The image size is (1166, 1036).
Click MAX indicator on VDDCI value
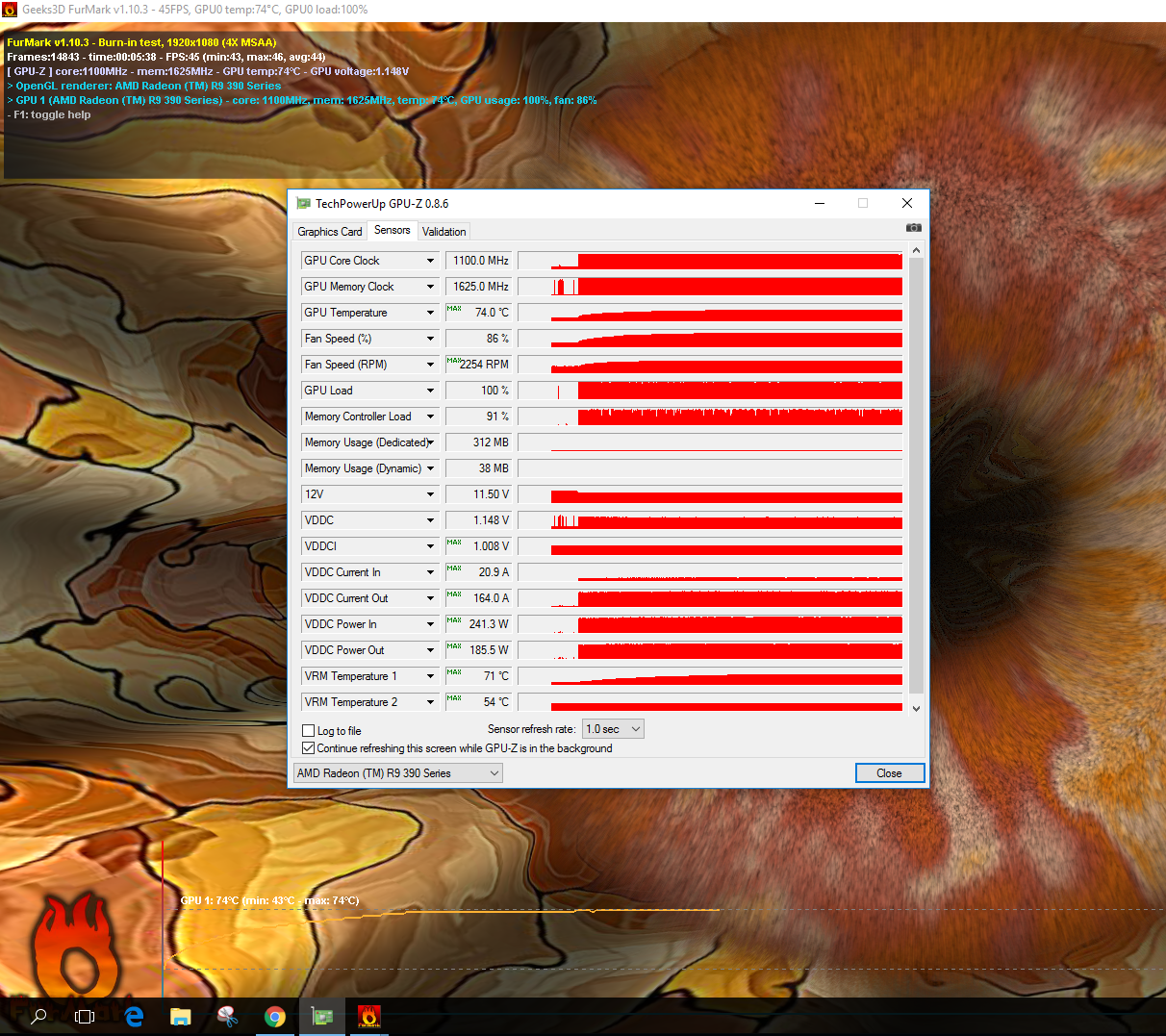pos(454,543)
